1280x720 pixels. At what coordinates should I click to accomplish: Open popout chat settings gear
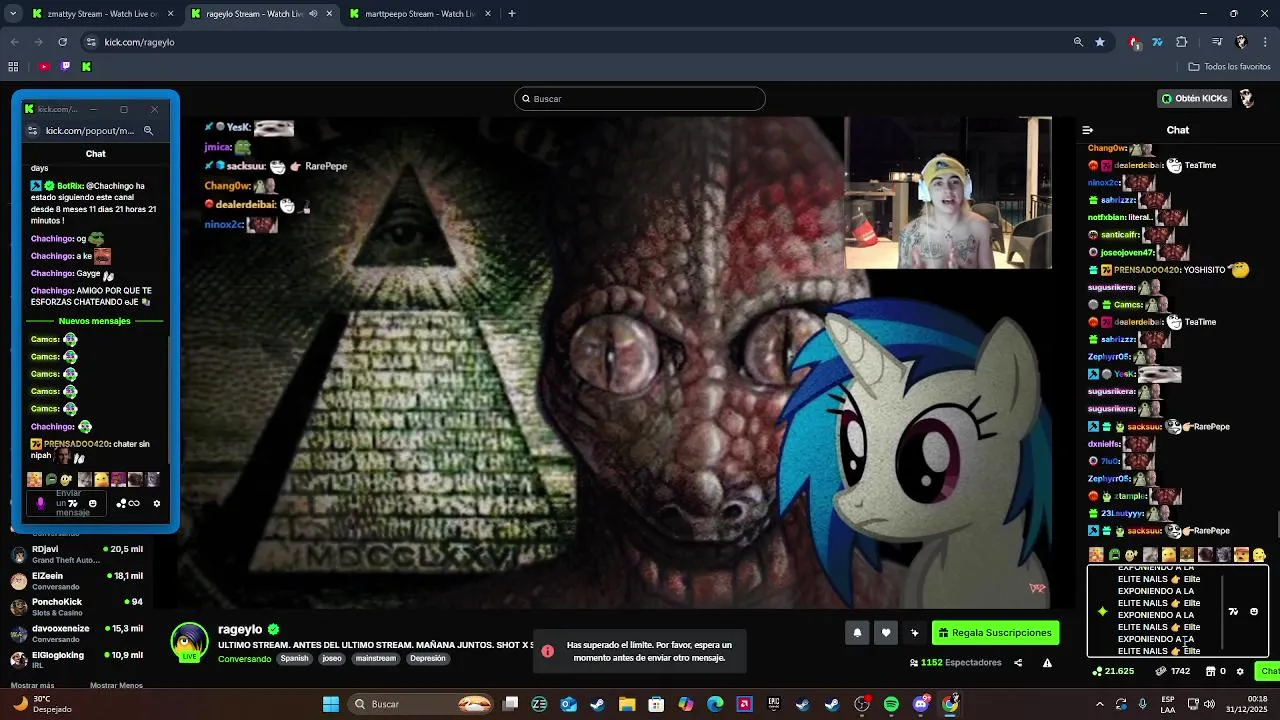coord(157,503)
